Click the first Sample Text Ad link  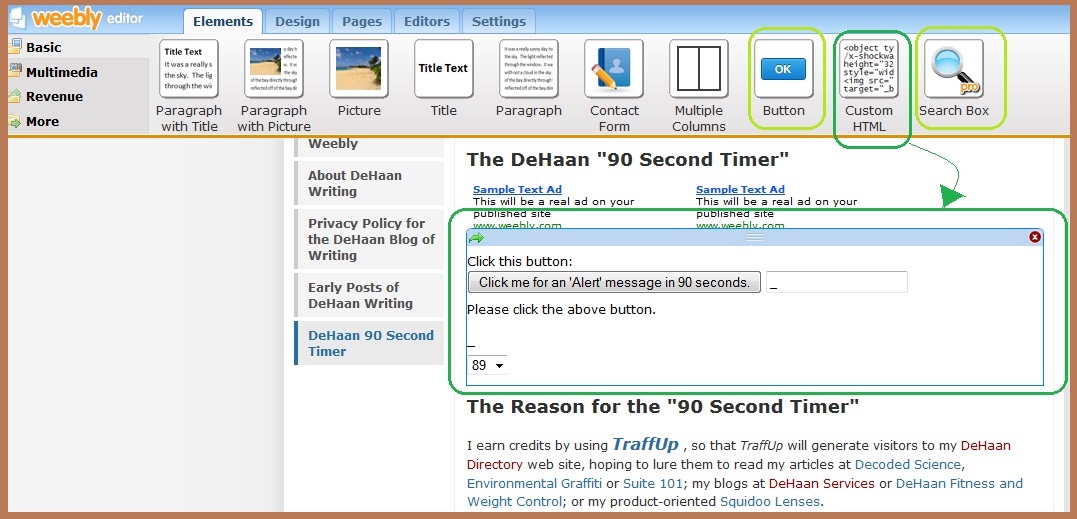click(x=517, y=189)
